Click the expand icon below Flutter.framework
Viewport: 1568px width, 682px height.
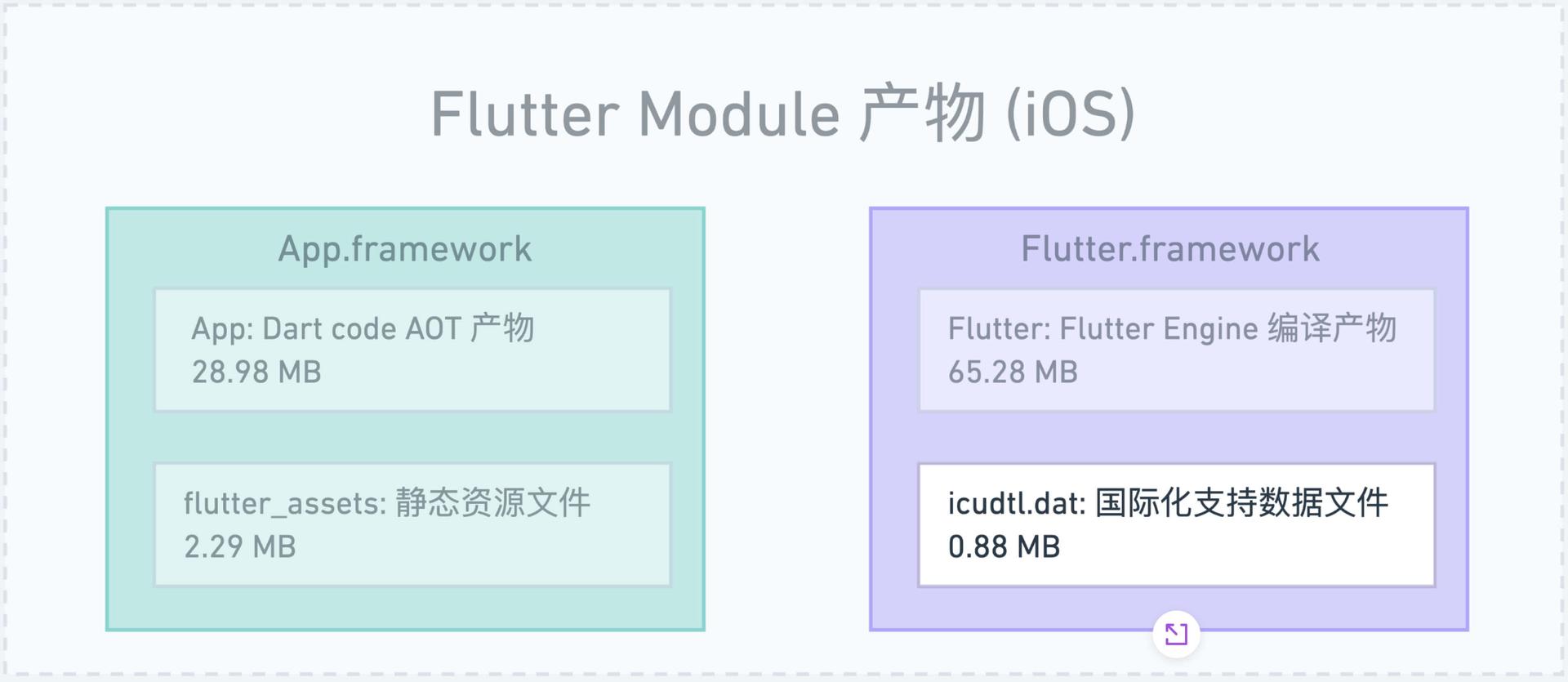point(1176,634)
